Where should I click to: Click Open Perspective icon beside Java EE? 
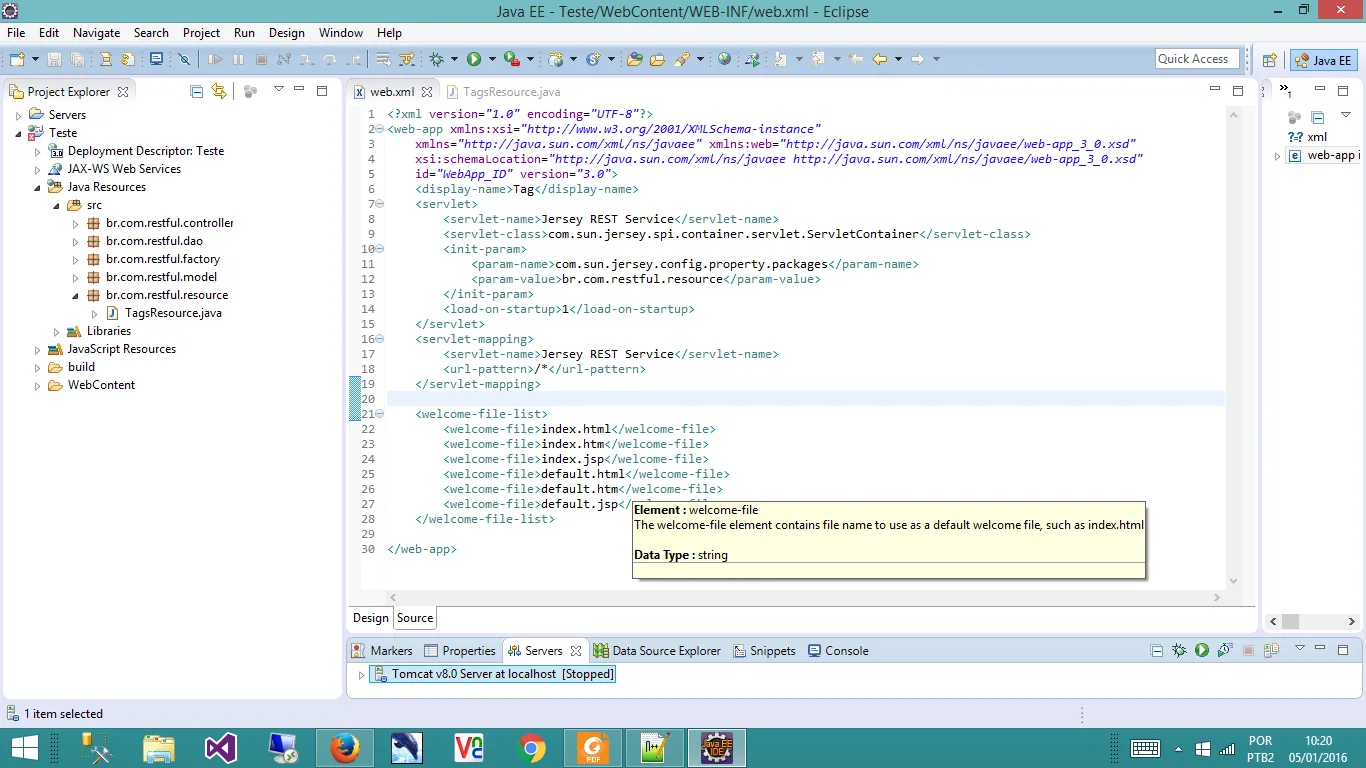[1269, 60]
